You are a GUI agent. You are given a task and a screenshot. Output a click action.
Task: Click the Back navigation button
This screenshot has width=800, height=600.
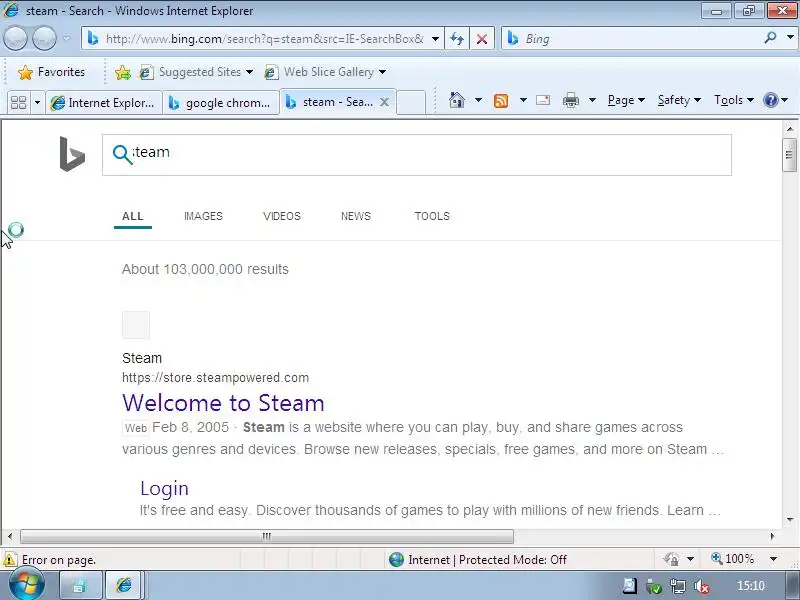tap(15, 38)
